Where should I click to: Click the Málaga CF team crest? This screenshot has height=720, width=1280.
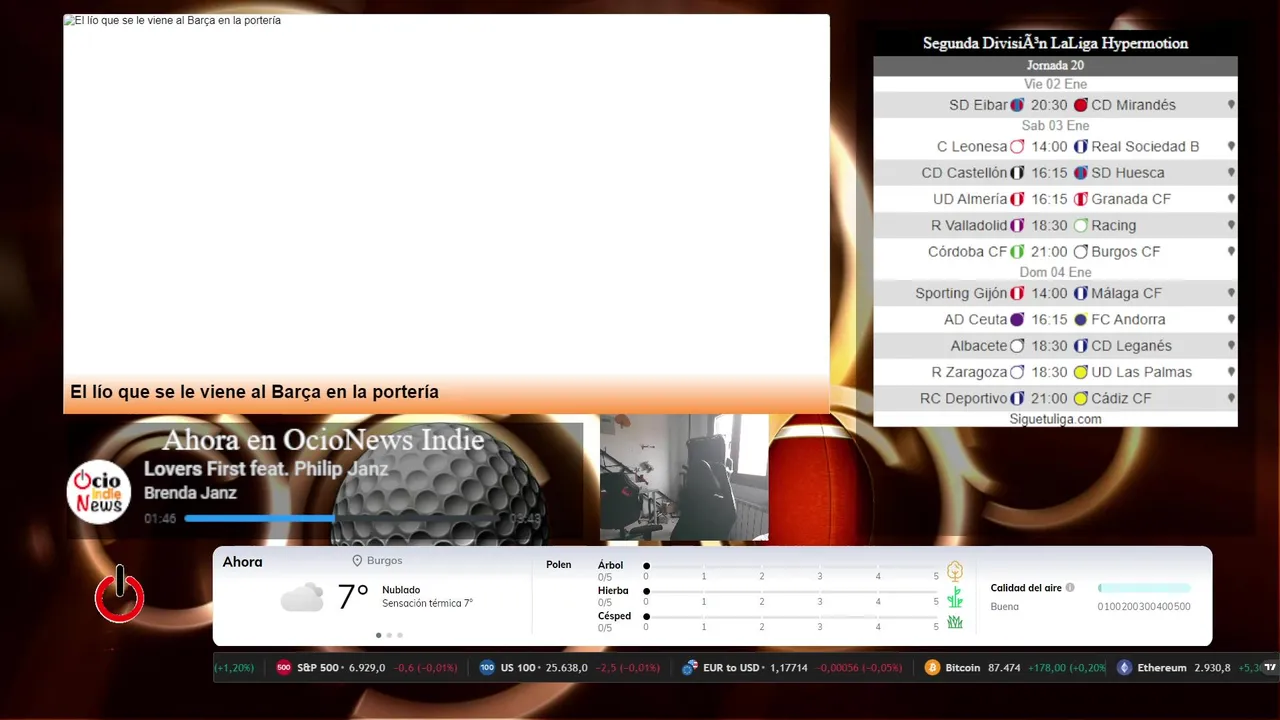pos(1081,293)
